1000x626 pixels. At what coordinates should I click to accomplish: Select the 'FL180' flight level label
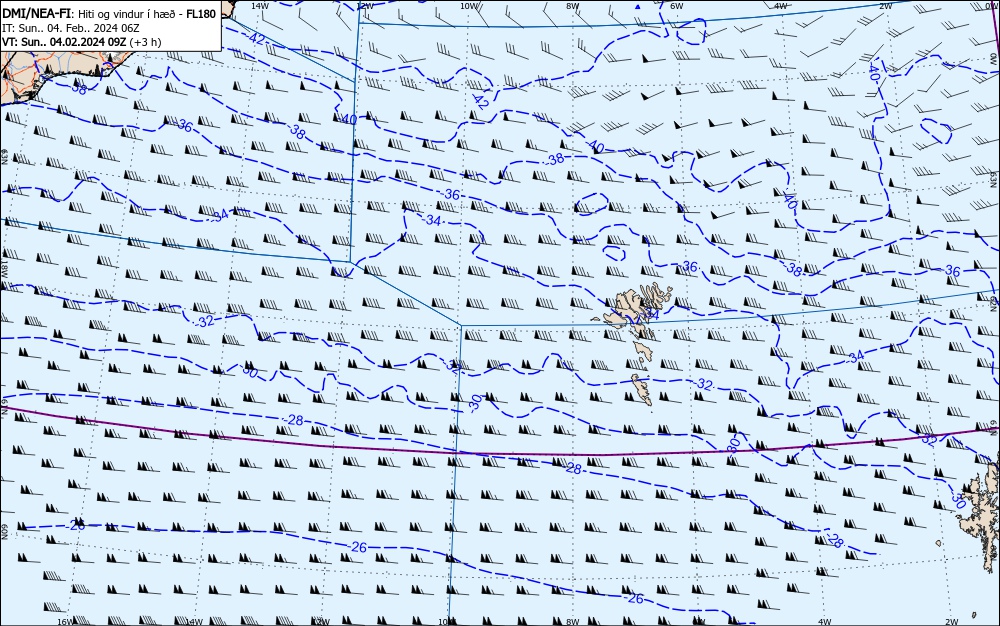pos(201,14)
